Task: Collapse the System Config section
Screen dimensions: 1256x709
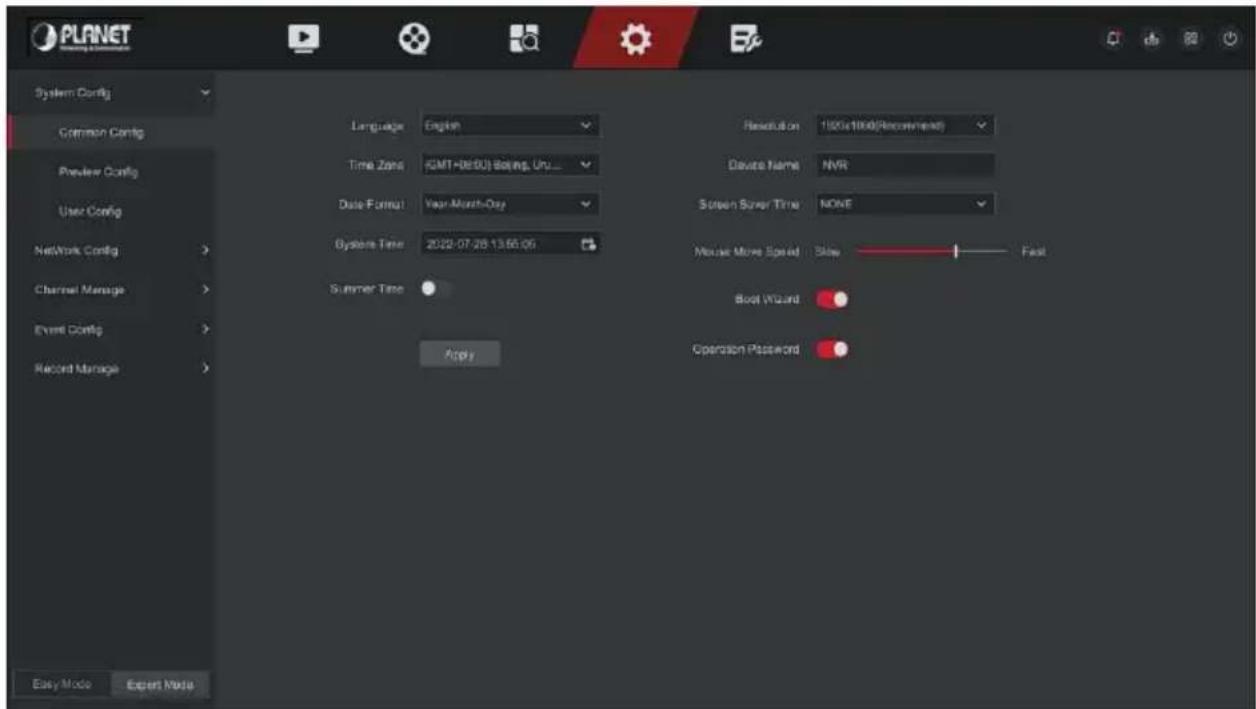Action: (110, 93)
